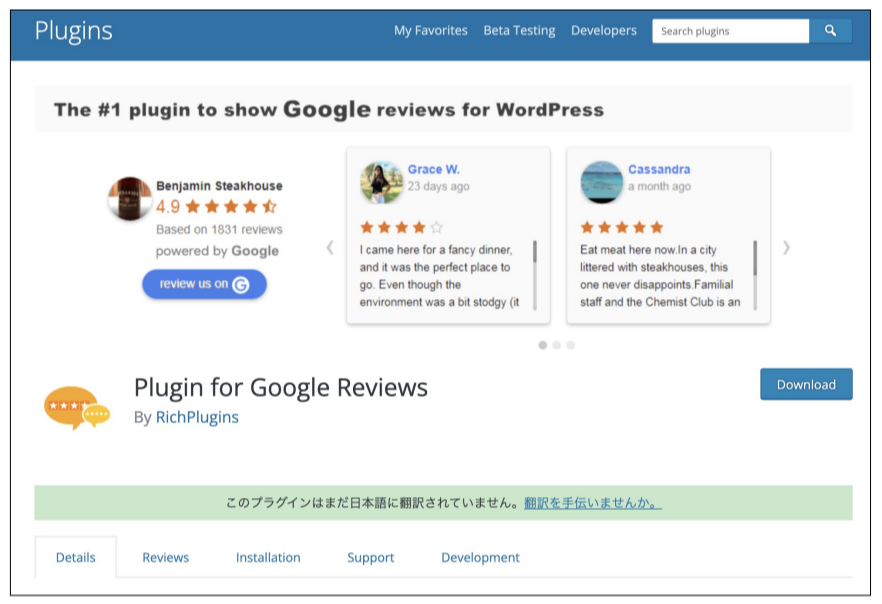Open Grace W. reviewer name link
Image resolution: width=882 pixels, height=604 pixels.
tap(434, 169)
